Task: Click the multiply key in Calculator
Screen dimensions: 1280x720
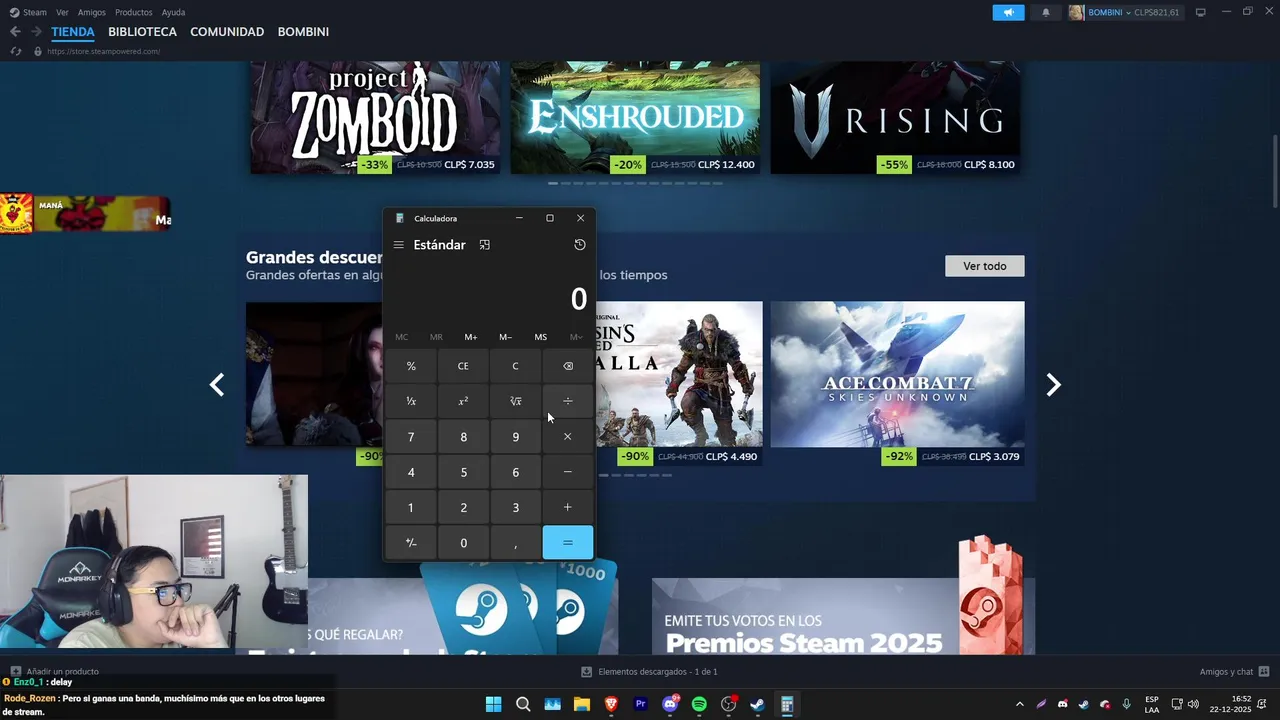Action: [568, 437]
